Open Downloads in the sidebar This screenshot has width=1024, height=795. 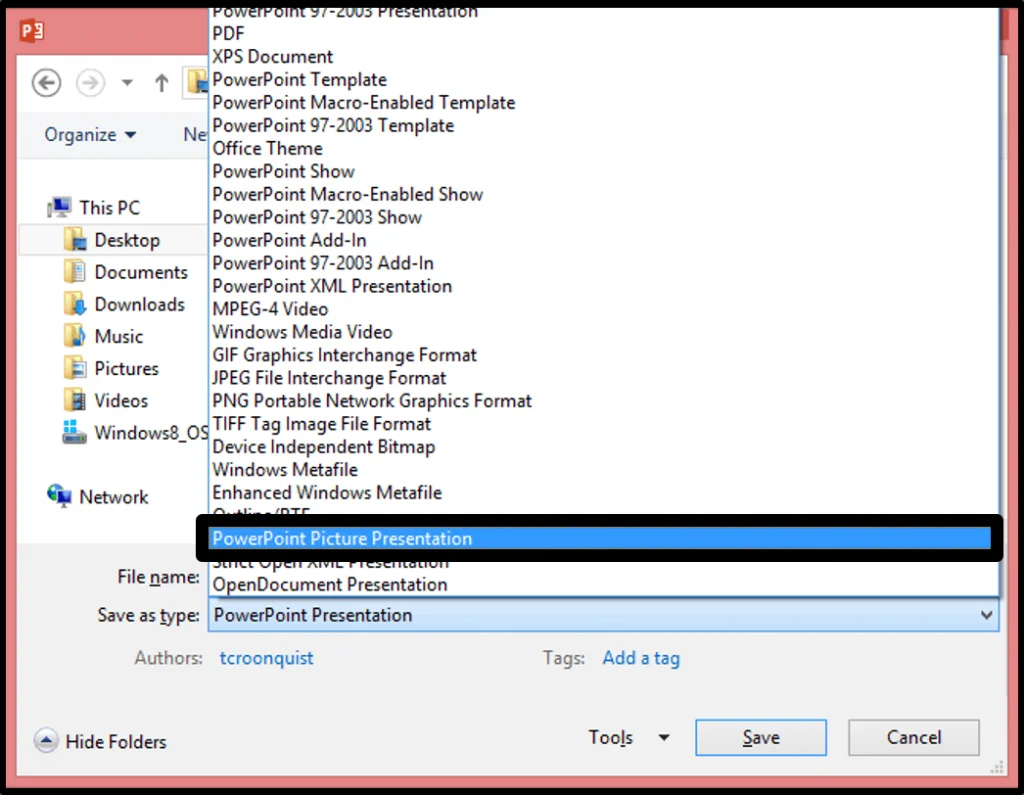pyautogui.click(x=140, y=304)
